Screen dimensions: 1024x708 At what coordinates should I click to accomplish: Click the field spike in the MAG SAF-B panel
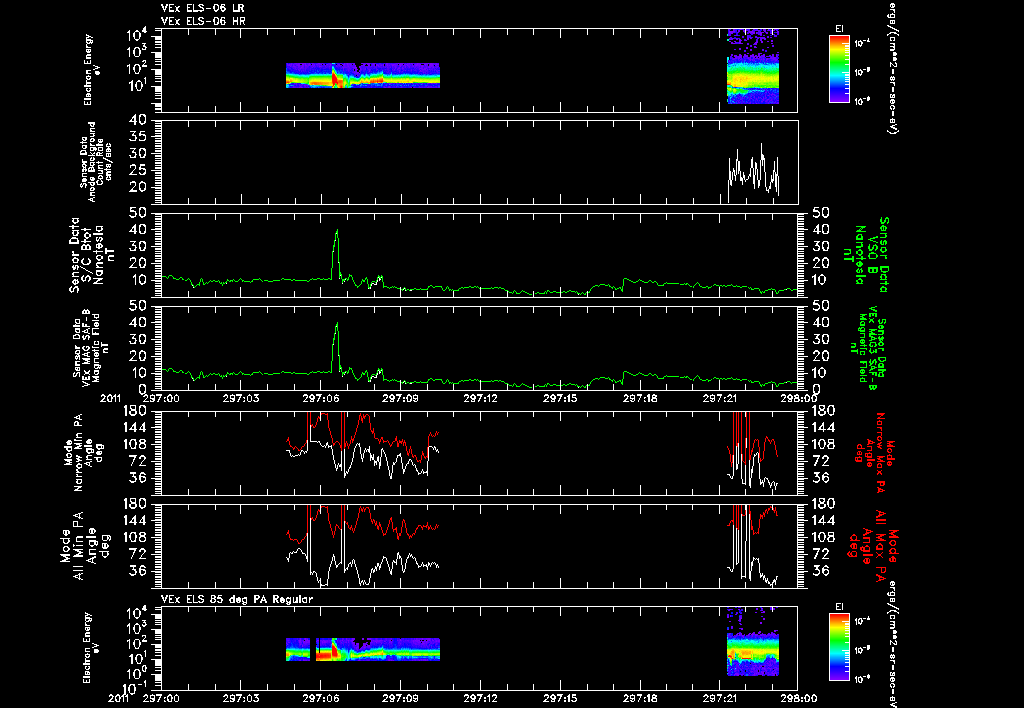tap(336, 348)
